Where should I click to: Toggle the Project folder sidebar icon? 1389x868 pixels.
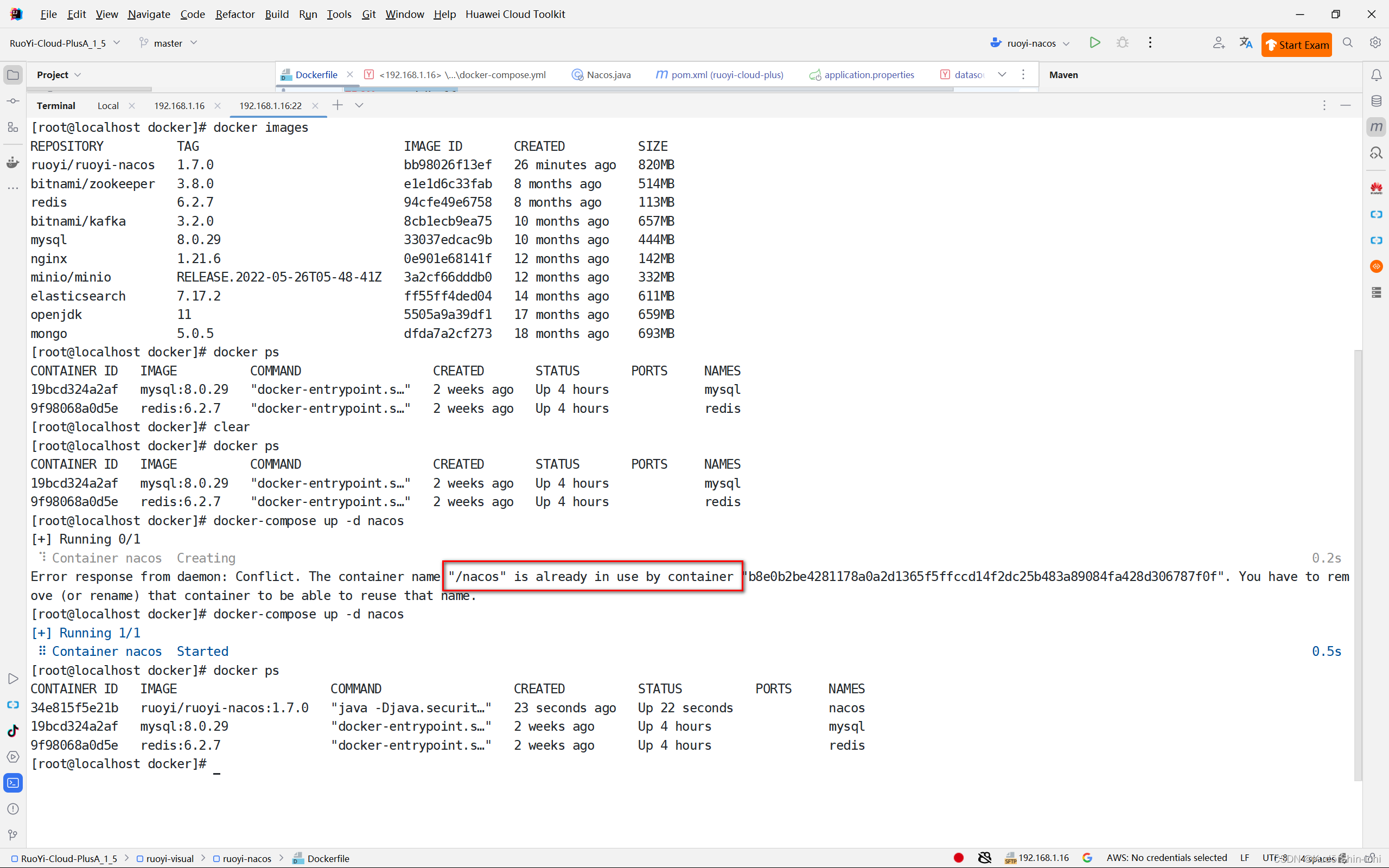coord(12,75)
